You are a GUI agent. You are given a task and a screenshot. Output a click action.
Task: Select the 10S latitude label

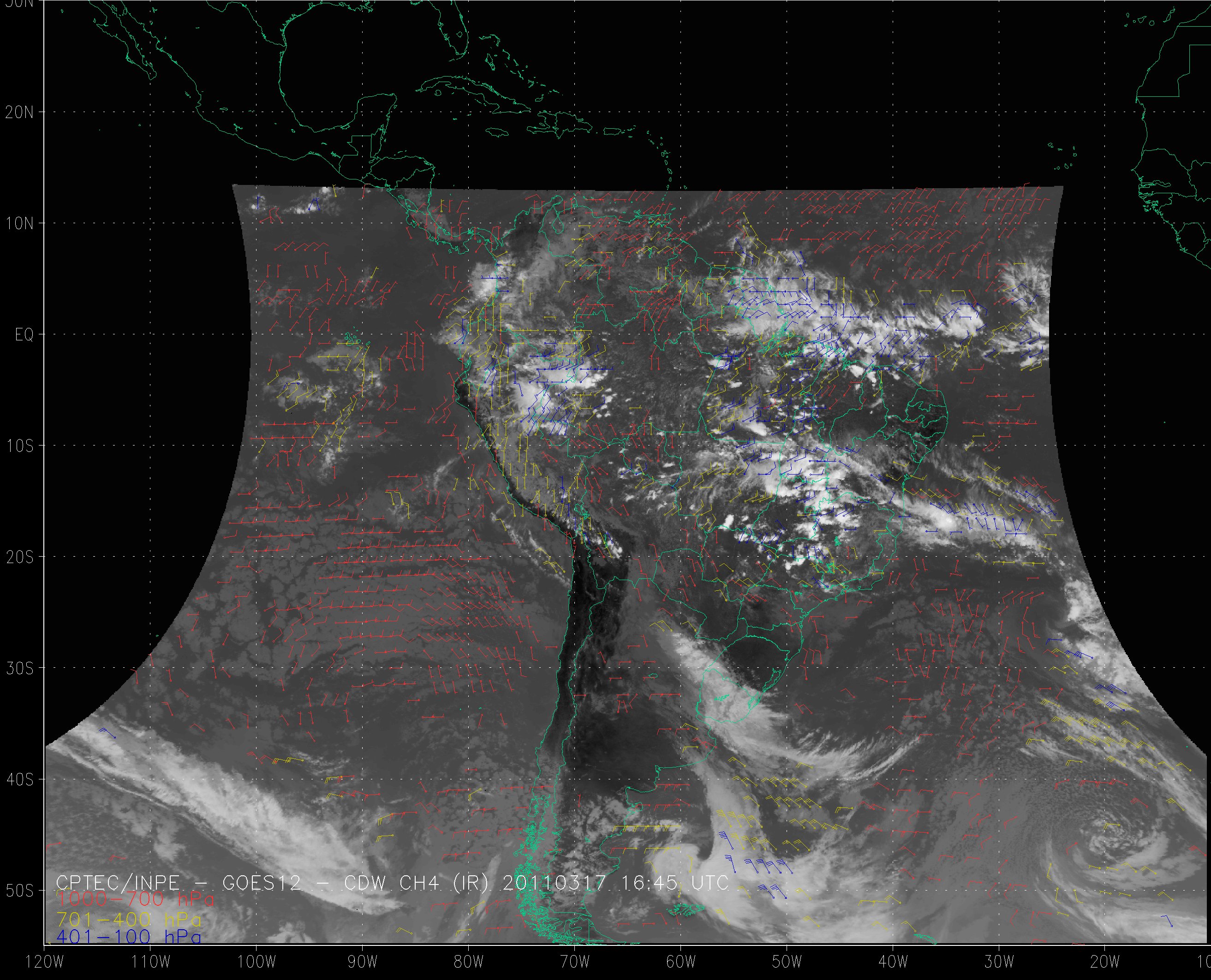pyautogui.click(x=19, y=446)
